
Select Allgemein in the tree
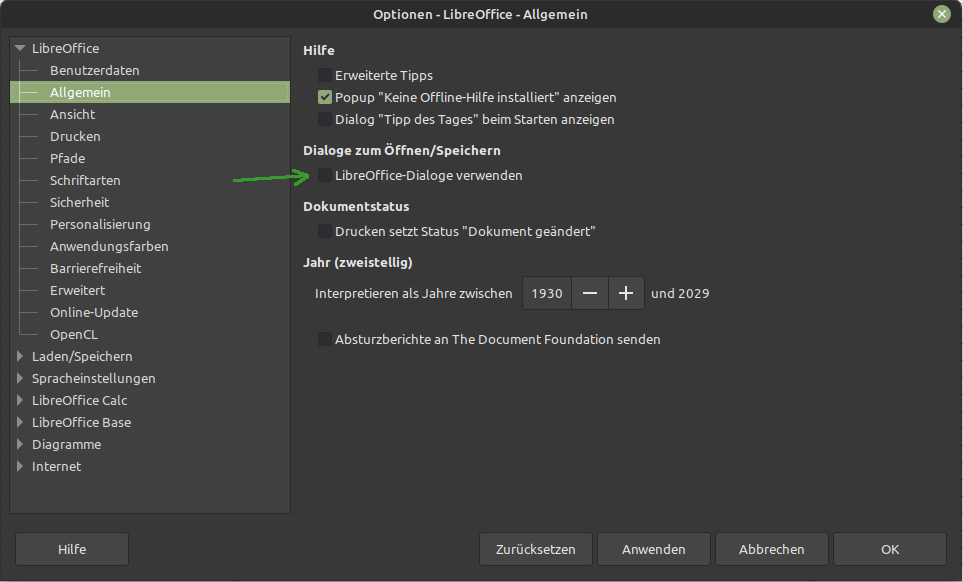(80, 93)
